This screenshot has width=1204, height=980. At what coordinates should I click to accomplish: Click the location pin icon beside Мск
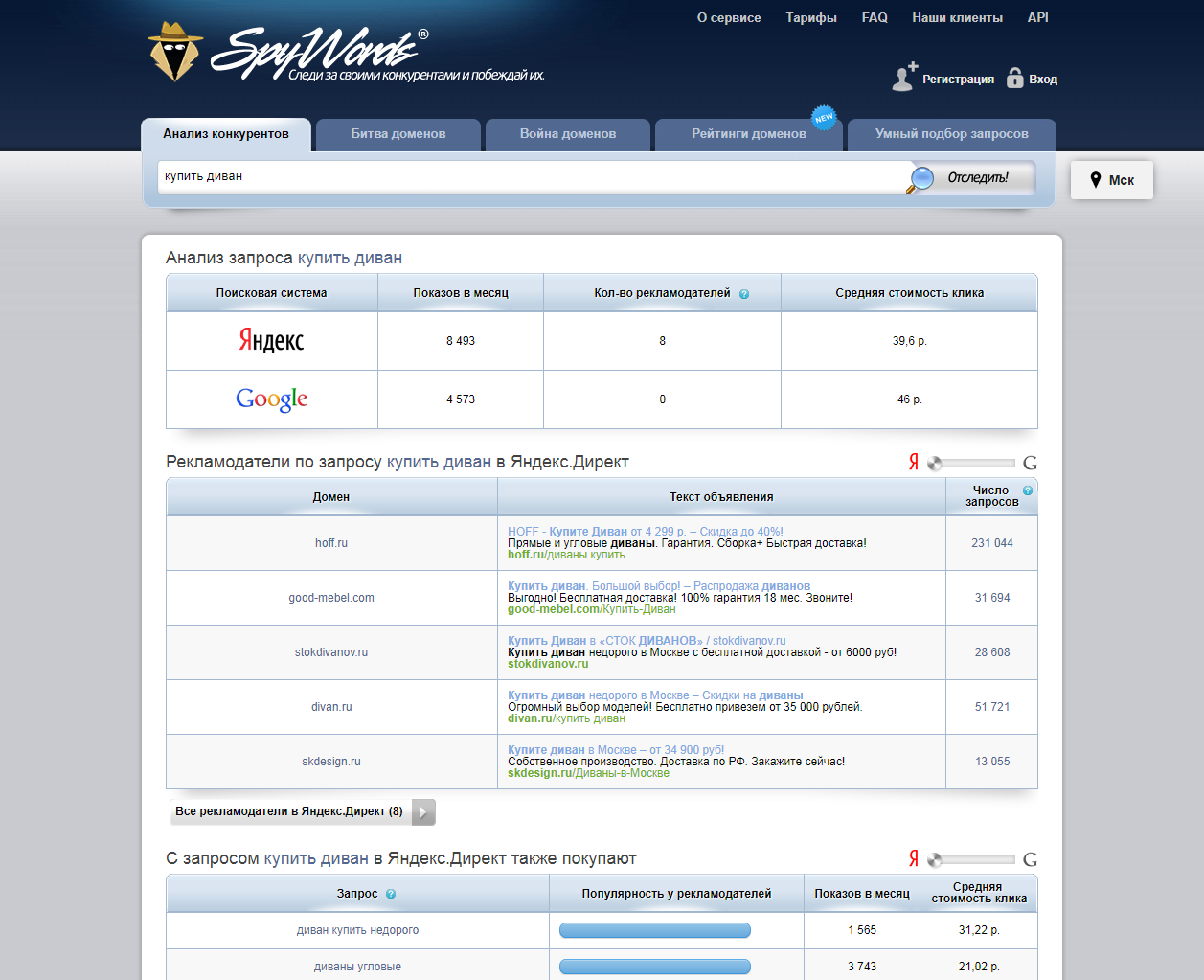pos(1096,180)
